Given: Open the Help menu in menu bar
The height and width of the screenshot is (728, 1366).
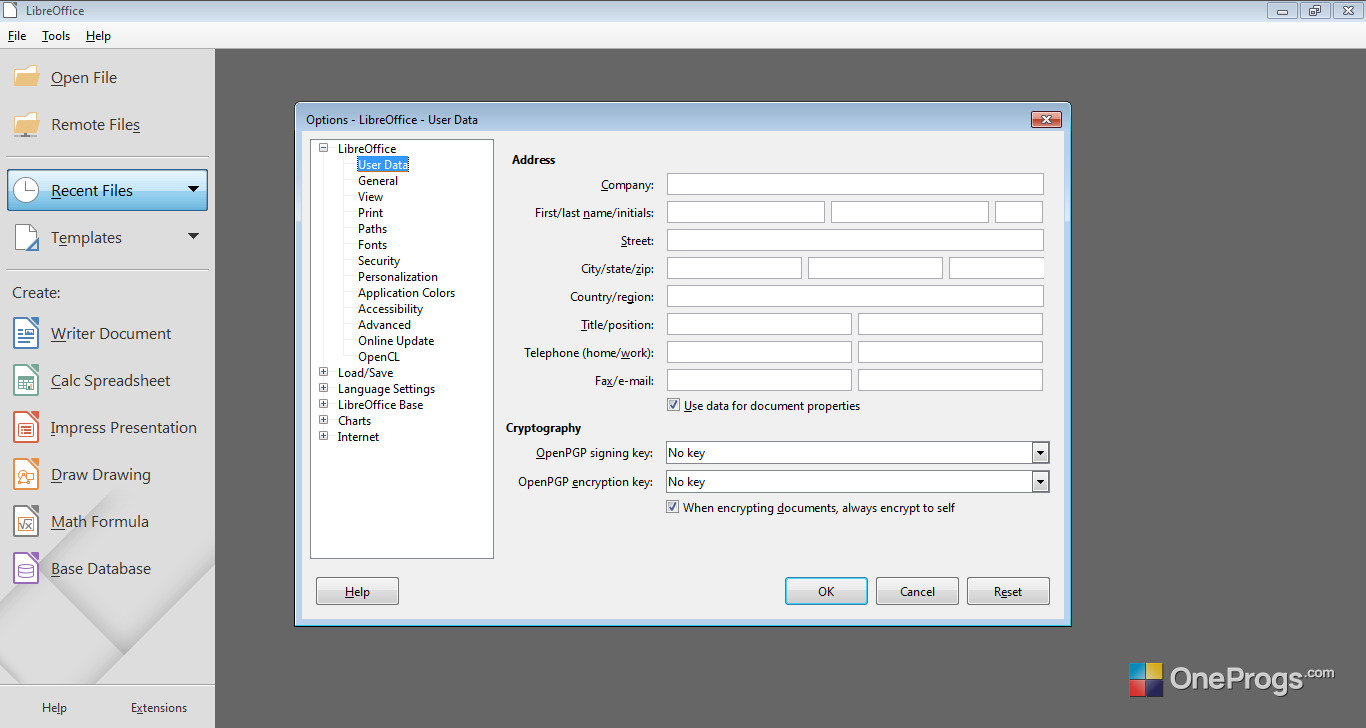Looking at the screenshot, I should tap(98, 35).
